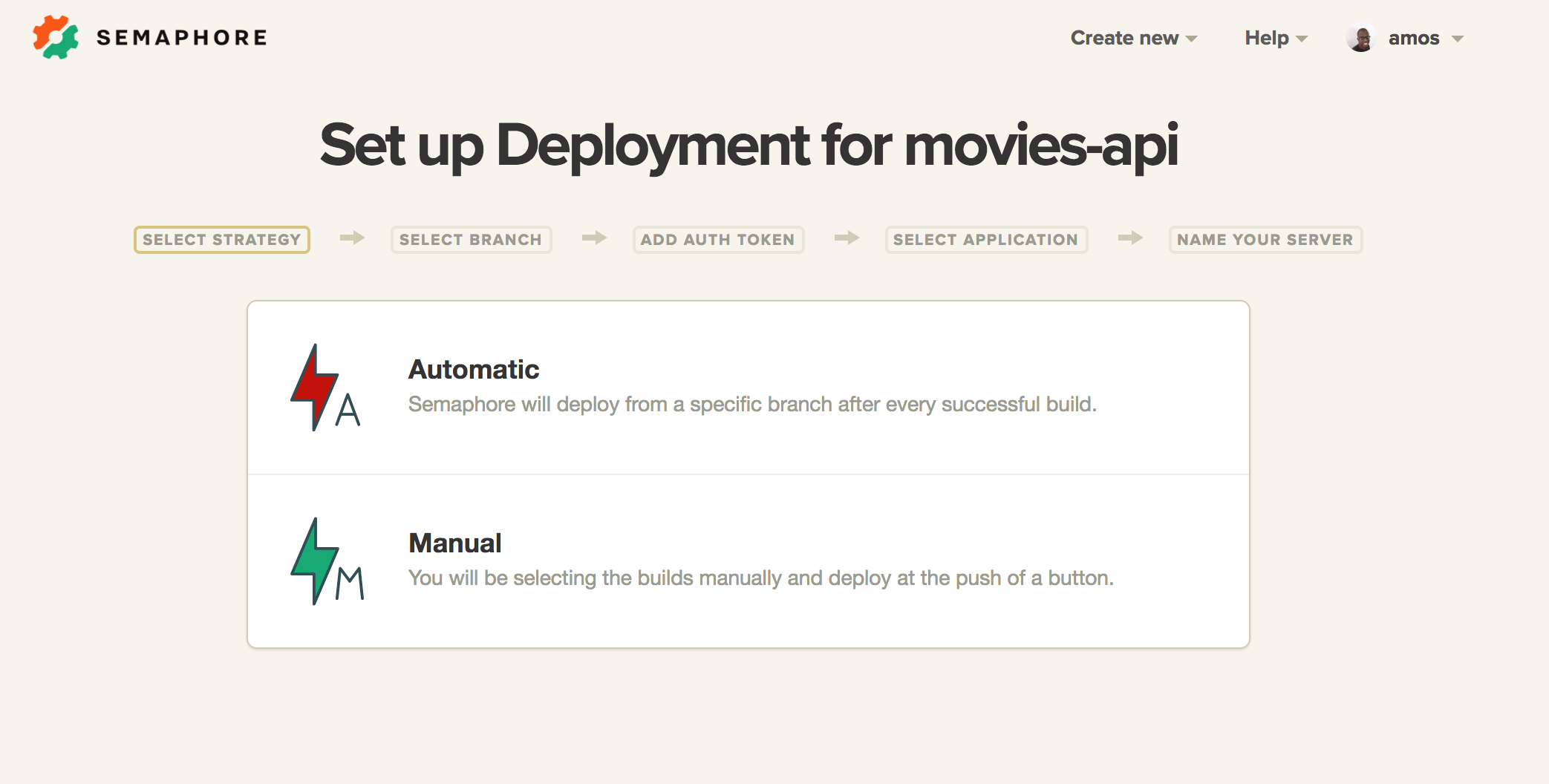The image size is (1549, 784).
Task: Click the 'Semaphore will deploy from a specific branch' description
Action: pyautogui.click(x=752, y=405)
